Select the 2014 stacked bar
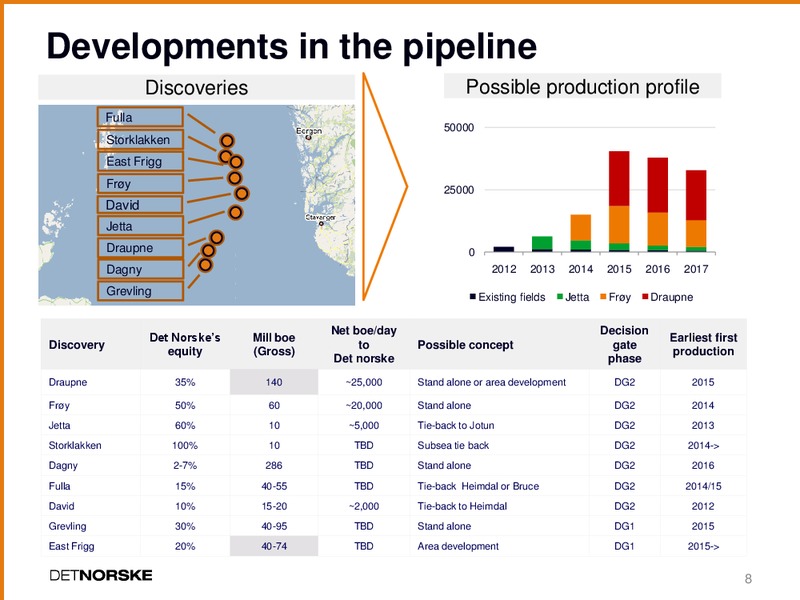Viewport: 800px width, 600px height. coord(581,233)
